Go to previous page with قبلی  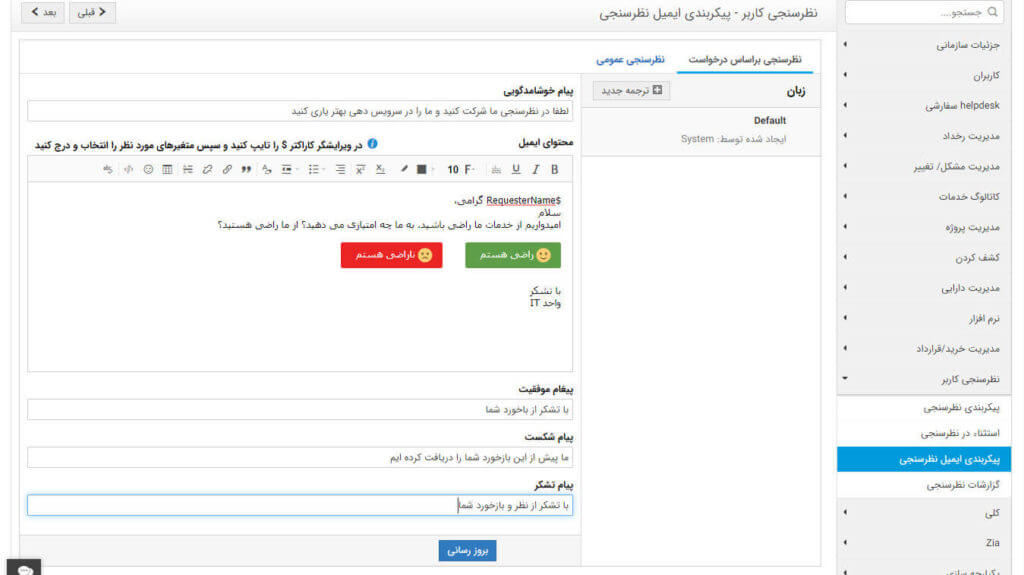(x=92, y=12)
